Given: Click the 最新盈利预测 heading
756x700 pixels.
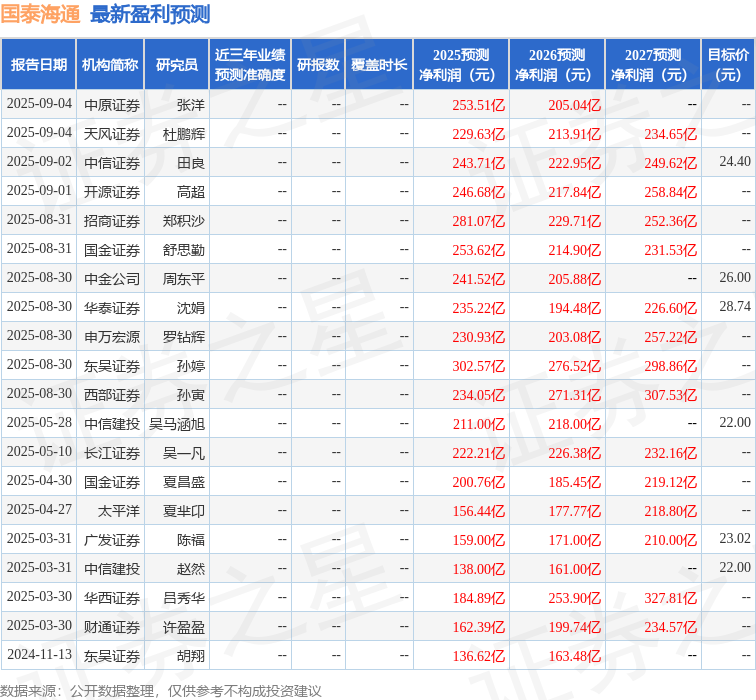Looking at the screenshot, I should 150,14.
